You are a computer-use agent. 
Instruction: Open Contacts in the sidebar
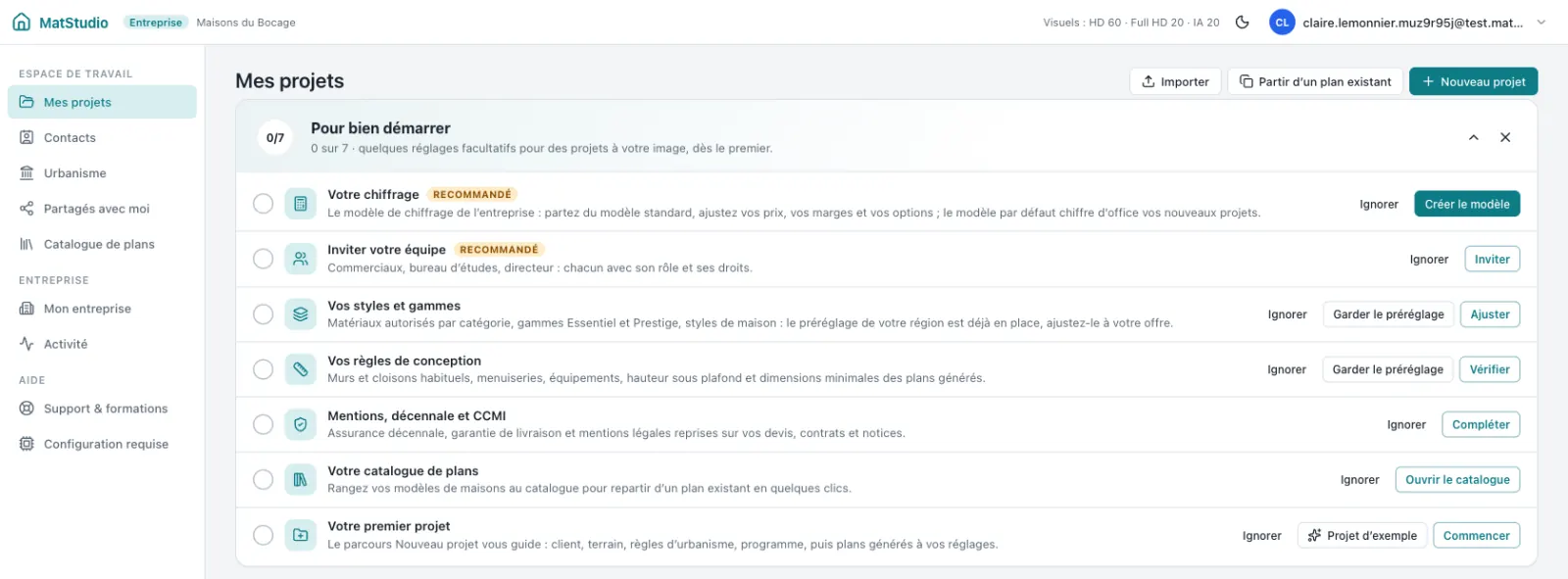tap(102, 138)
